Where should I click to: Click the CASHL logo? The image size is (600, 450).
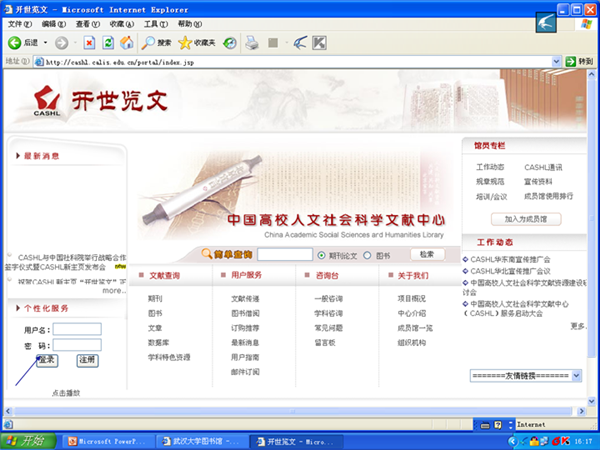tap(47, 101)
